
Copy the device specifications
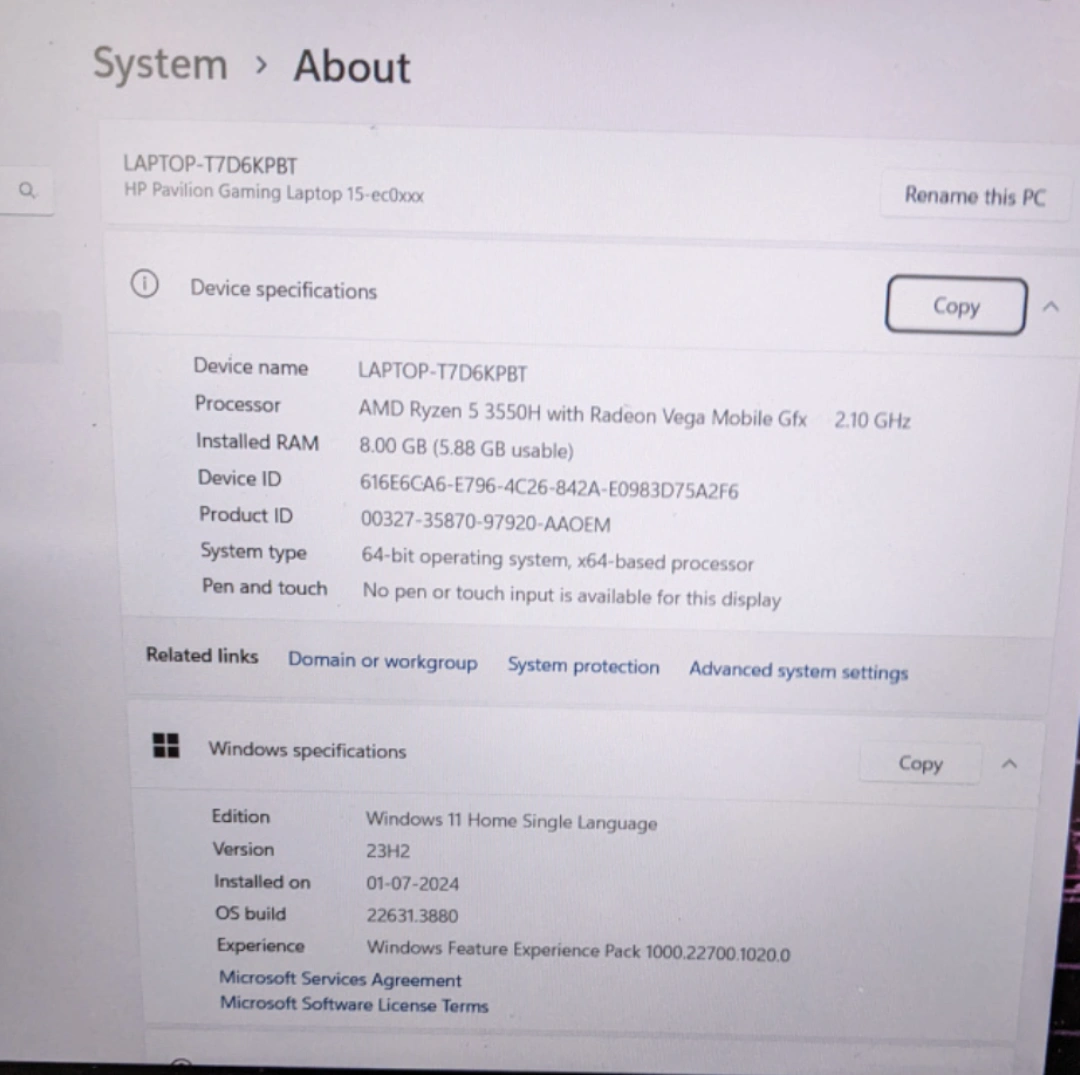pos(956,306)
